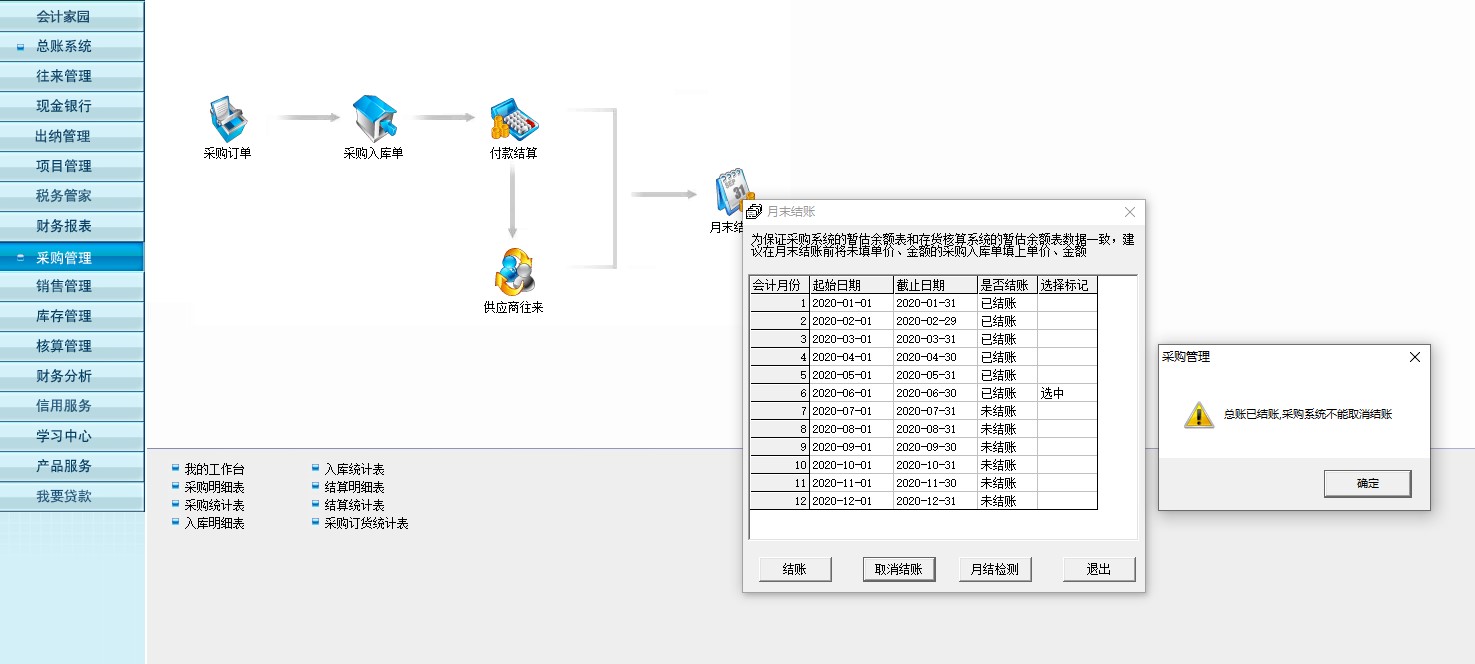
Task: Click the 会计月份 column header
Action: pyautogui.click(x=780, y=285)
